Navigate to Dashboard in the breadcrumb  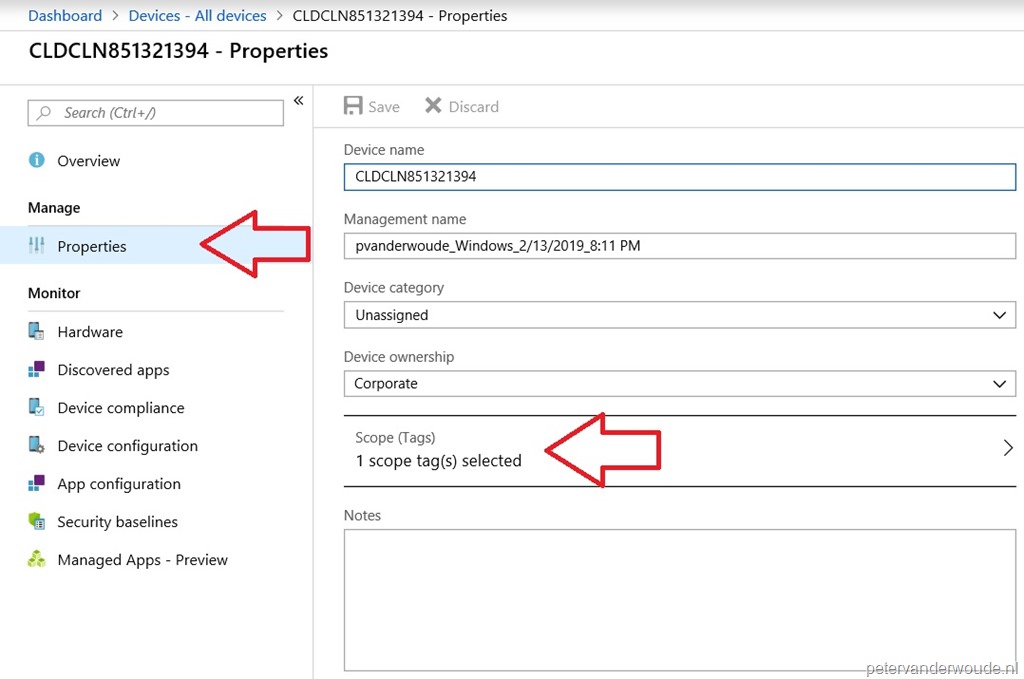pos(65,15)
